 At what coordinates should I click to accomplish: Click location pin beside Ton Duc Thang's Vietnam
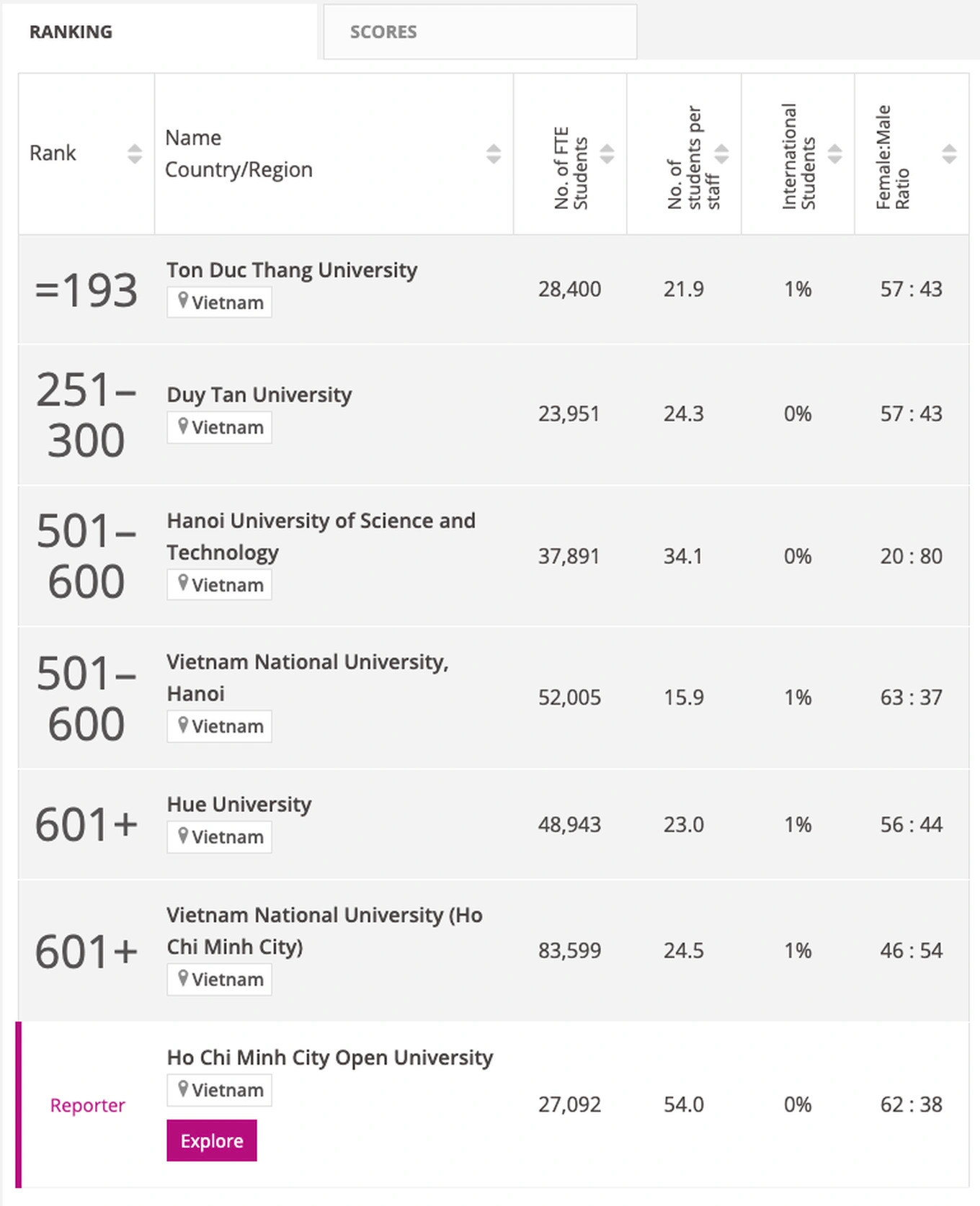point(183,301)
